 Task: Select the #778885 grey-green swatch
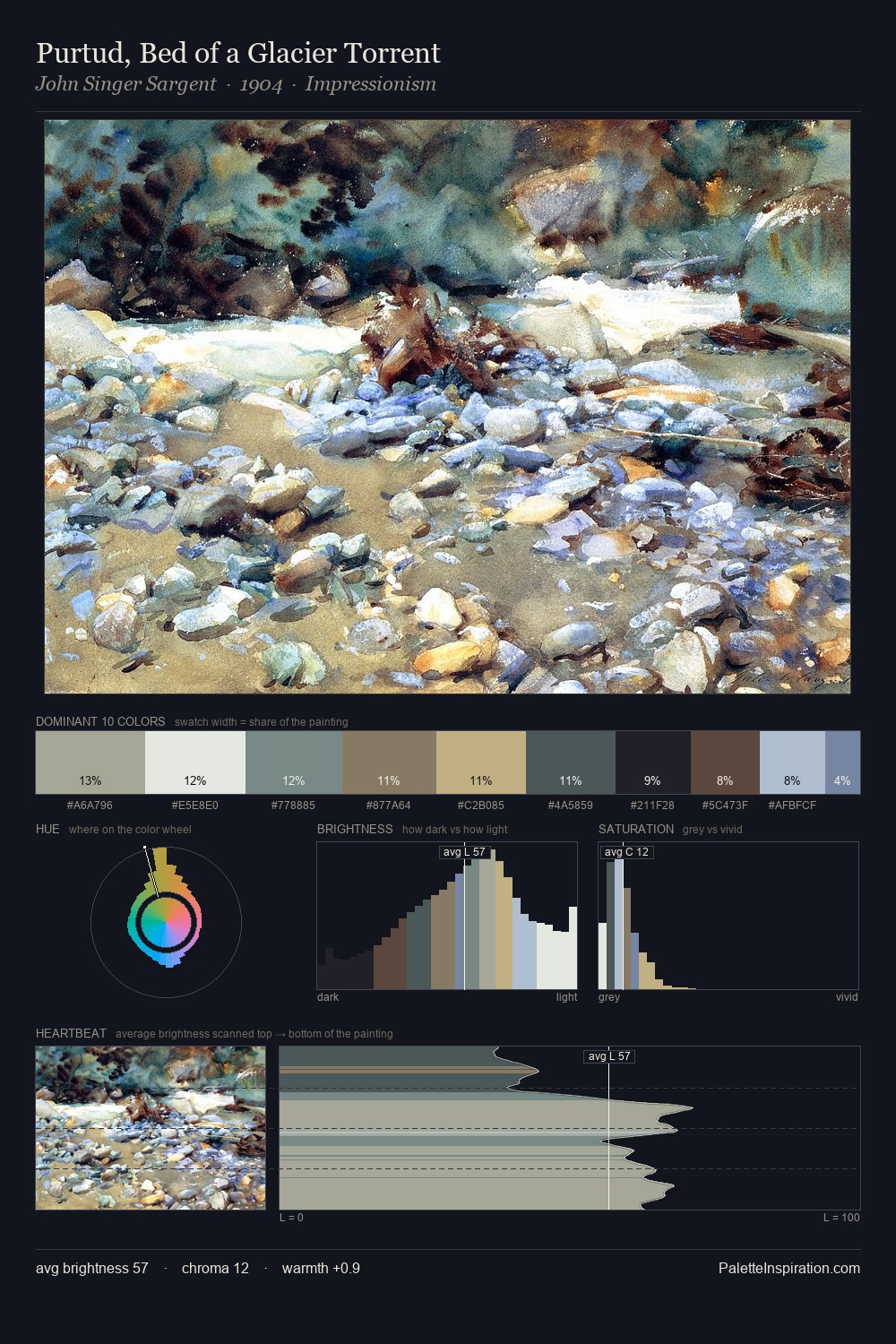[294, 762]
